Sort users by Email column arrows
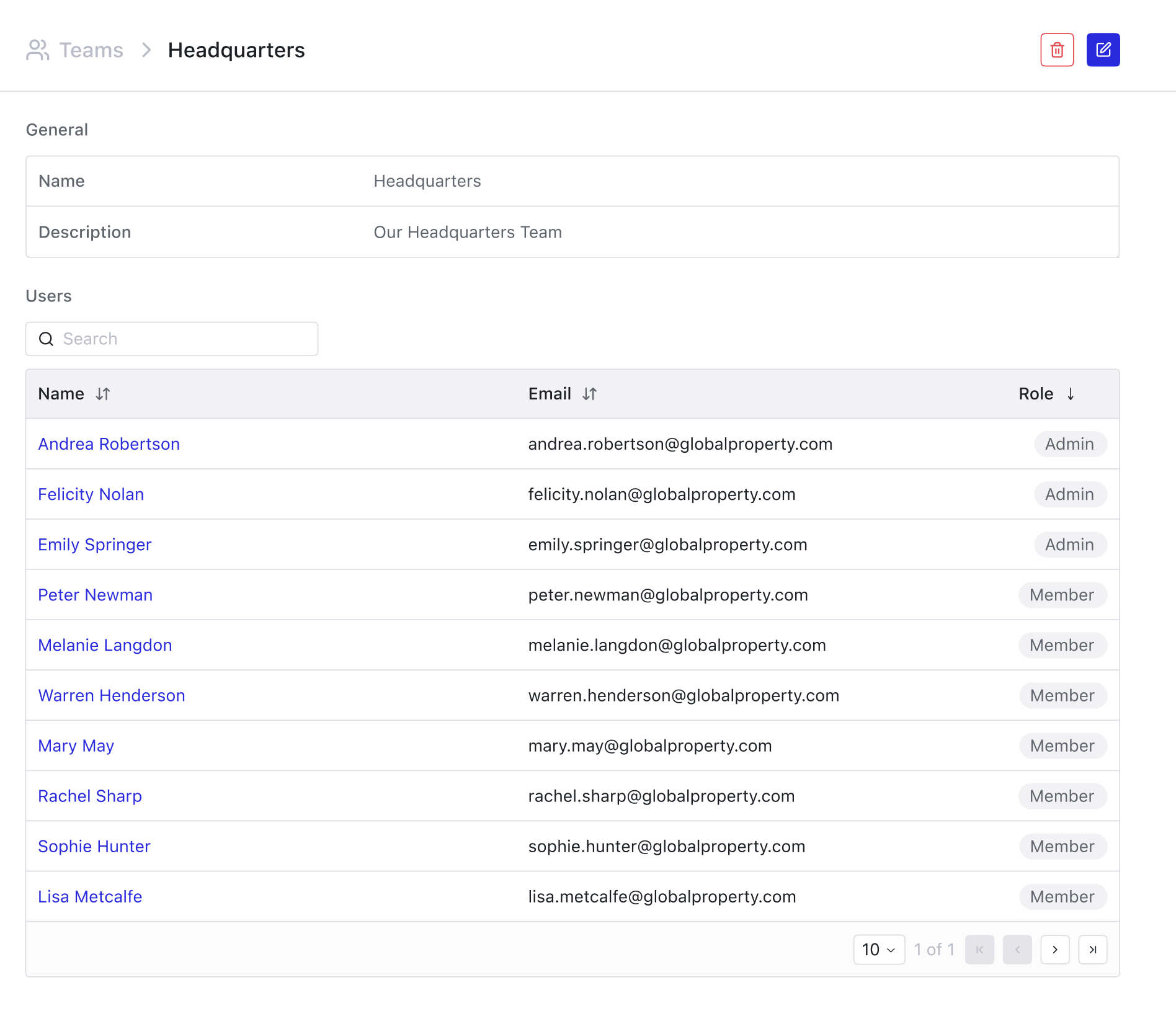Screen dimensions: 1176x1029 589,394
